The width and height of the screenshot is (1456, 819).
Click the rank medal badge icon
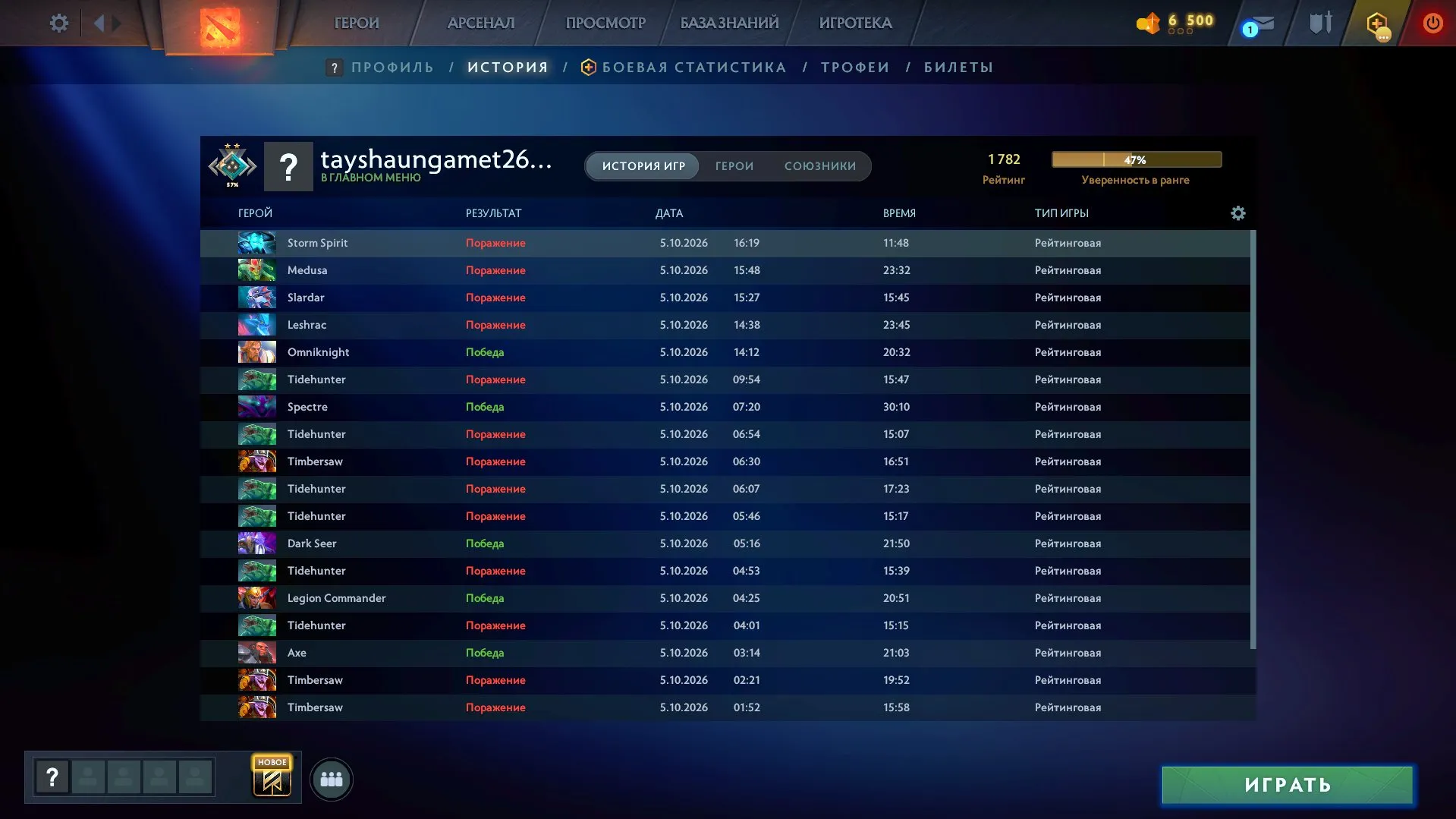click(x=233, y=165)
